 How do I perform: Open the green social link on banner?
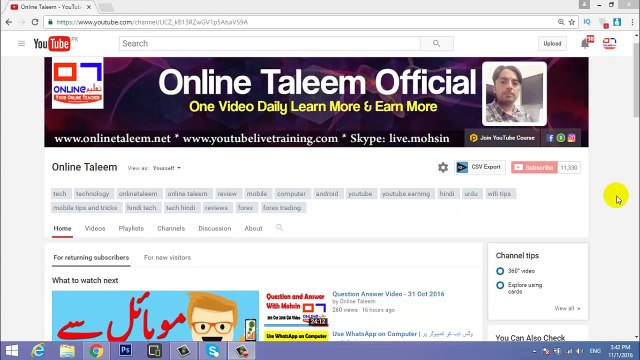[561, 138]
